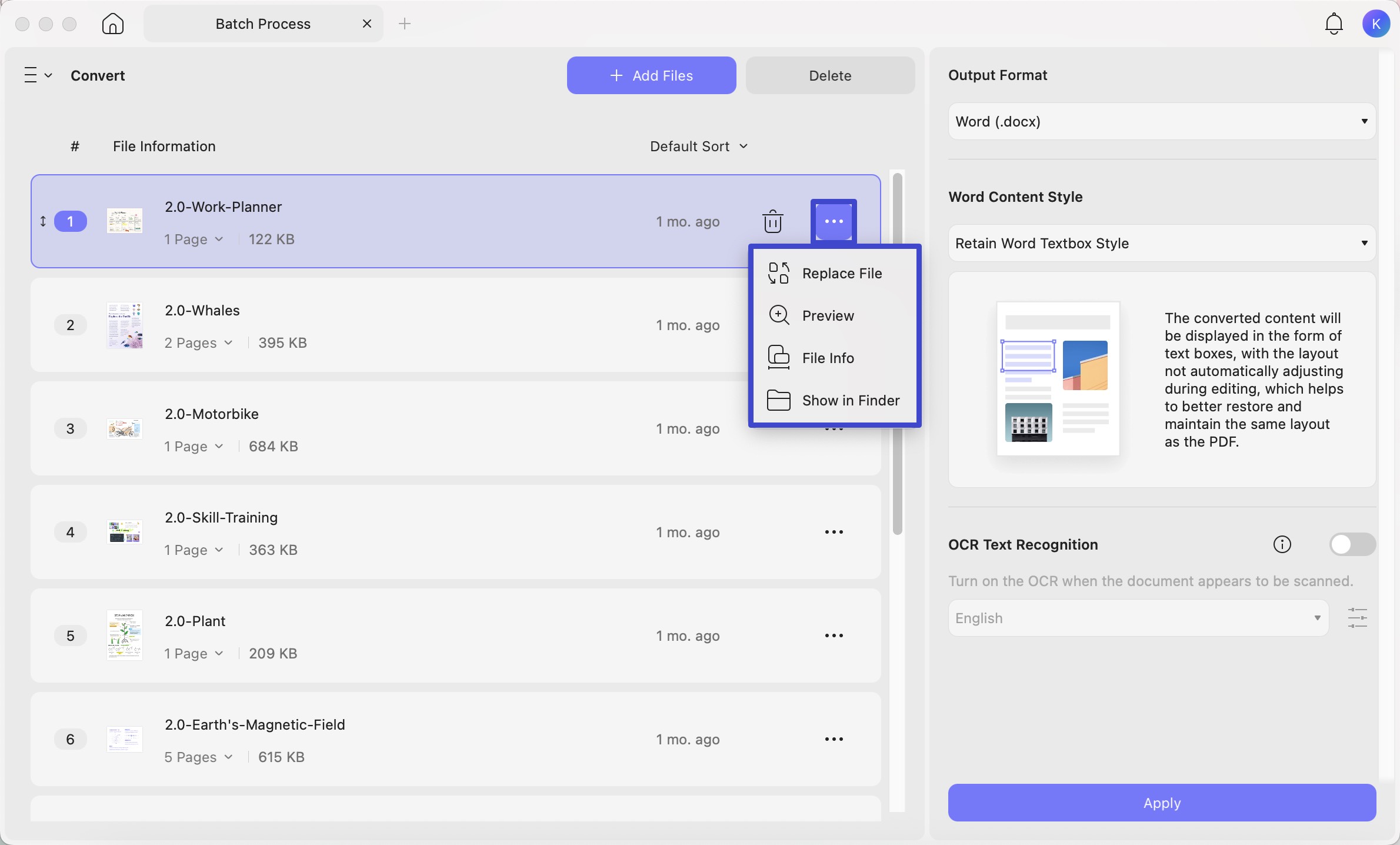Click the OCR info icon
The image size is (1400, 845).
(1282, 544)
